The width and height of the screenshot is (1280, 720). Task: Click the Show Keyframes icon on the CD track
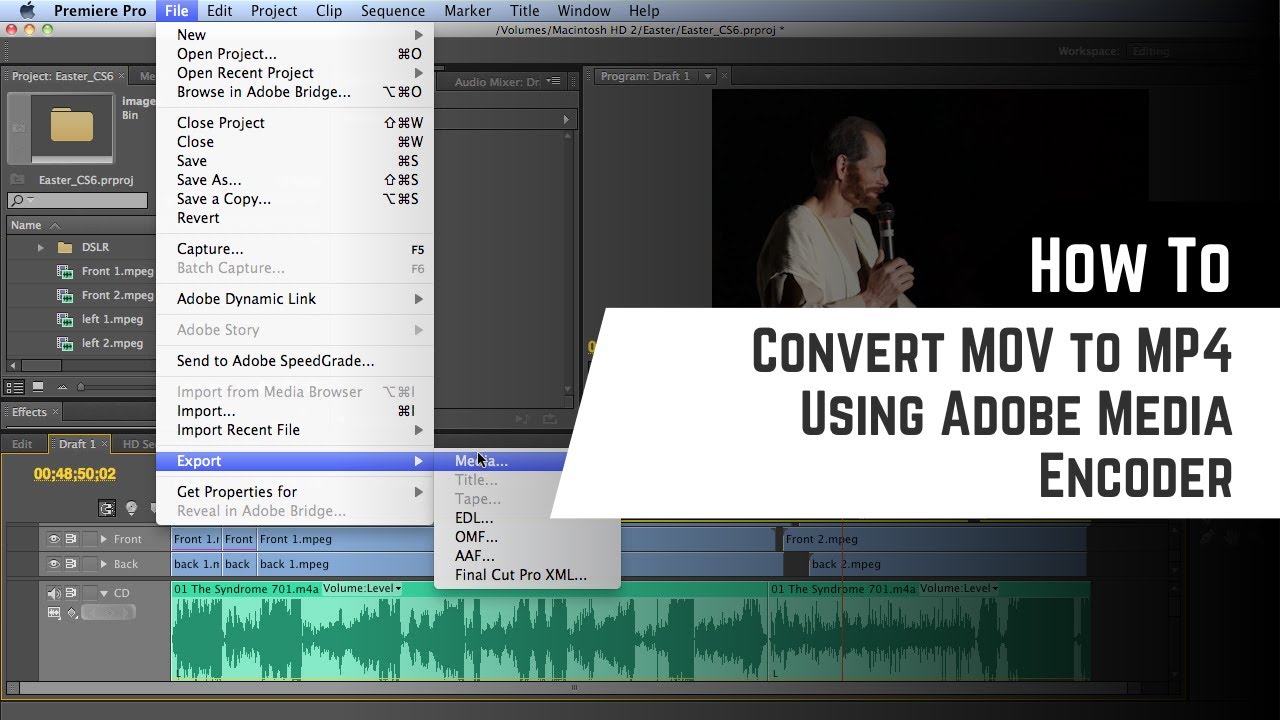[x=72, y=612]
